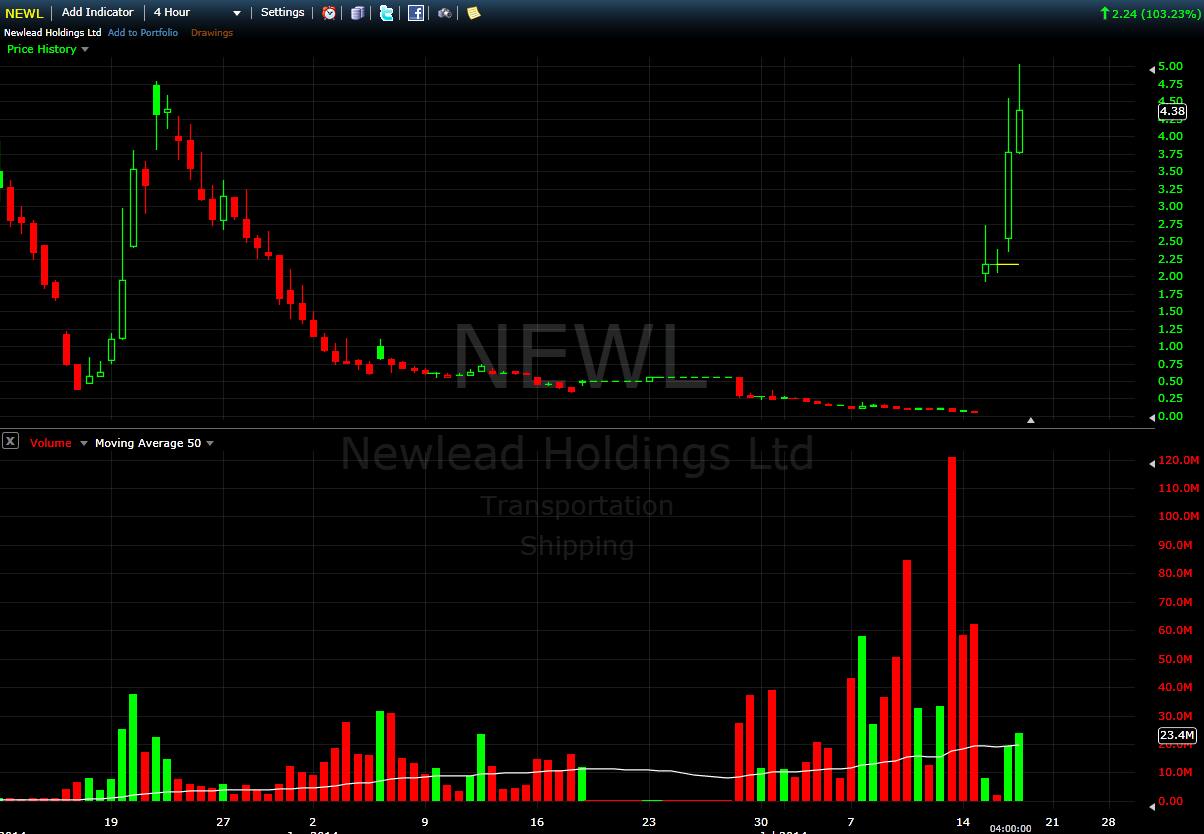This screenshot has height=834, width=1204.
Task: Click the Moving Average 50 label
Action: click(148, 443)
